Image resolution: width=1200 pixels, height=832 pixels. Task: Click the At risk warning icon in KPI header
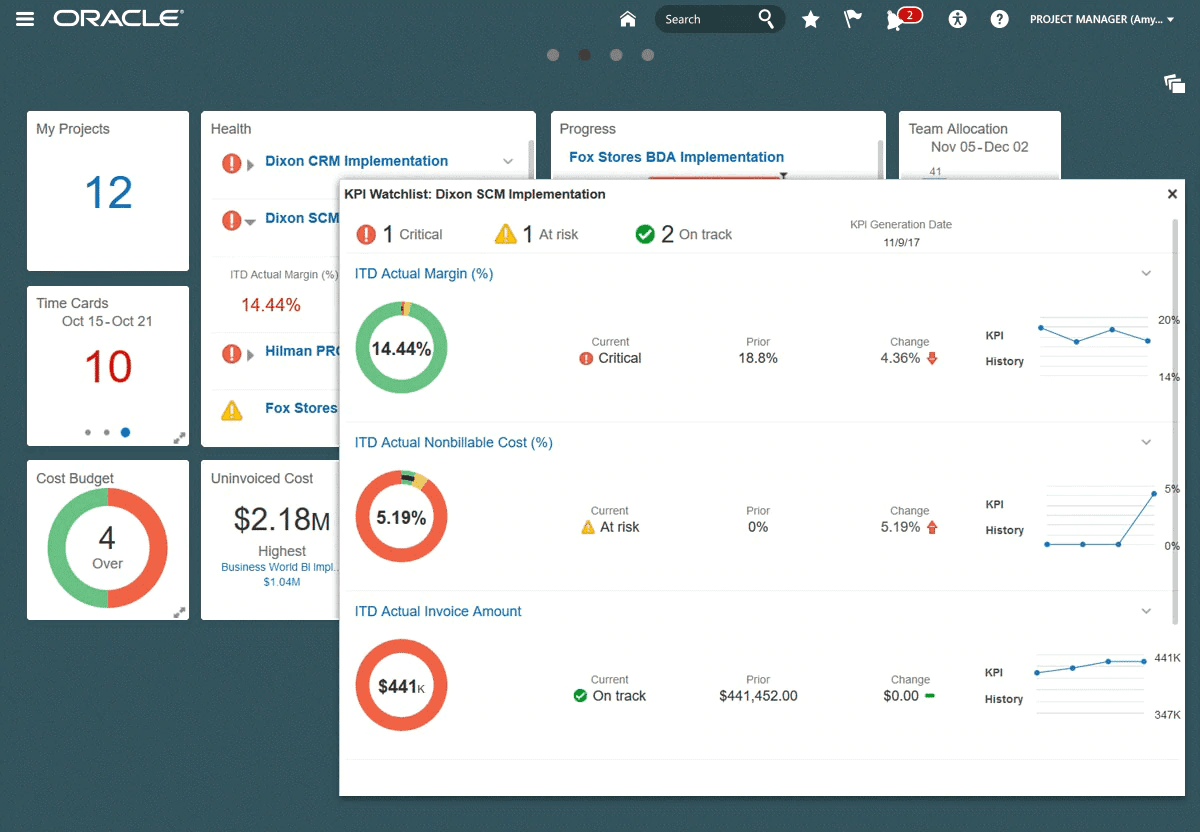[x=506, y=234]
